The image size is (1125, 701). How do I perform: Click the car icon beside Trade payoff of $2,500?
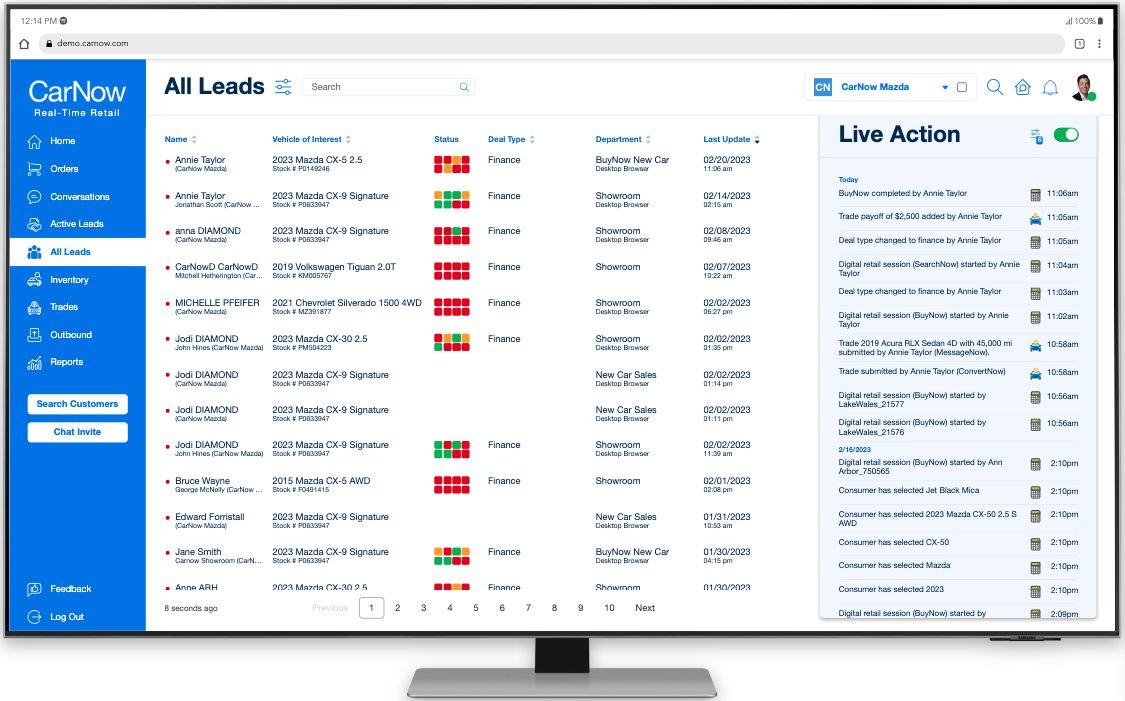point(1035,219)
